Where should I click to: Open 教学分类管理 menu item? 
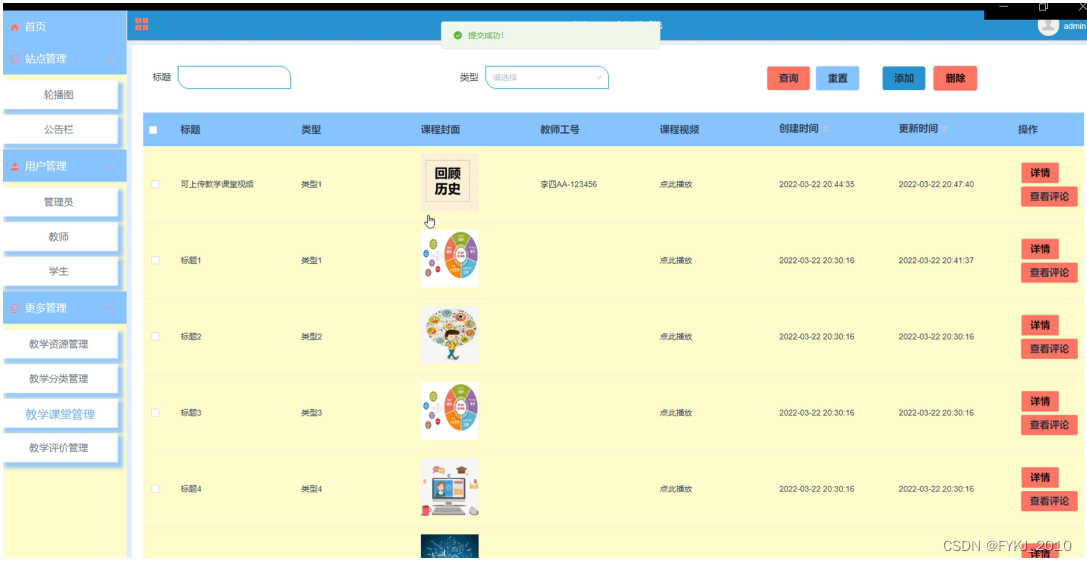(x=59, y=379)
